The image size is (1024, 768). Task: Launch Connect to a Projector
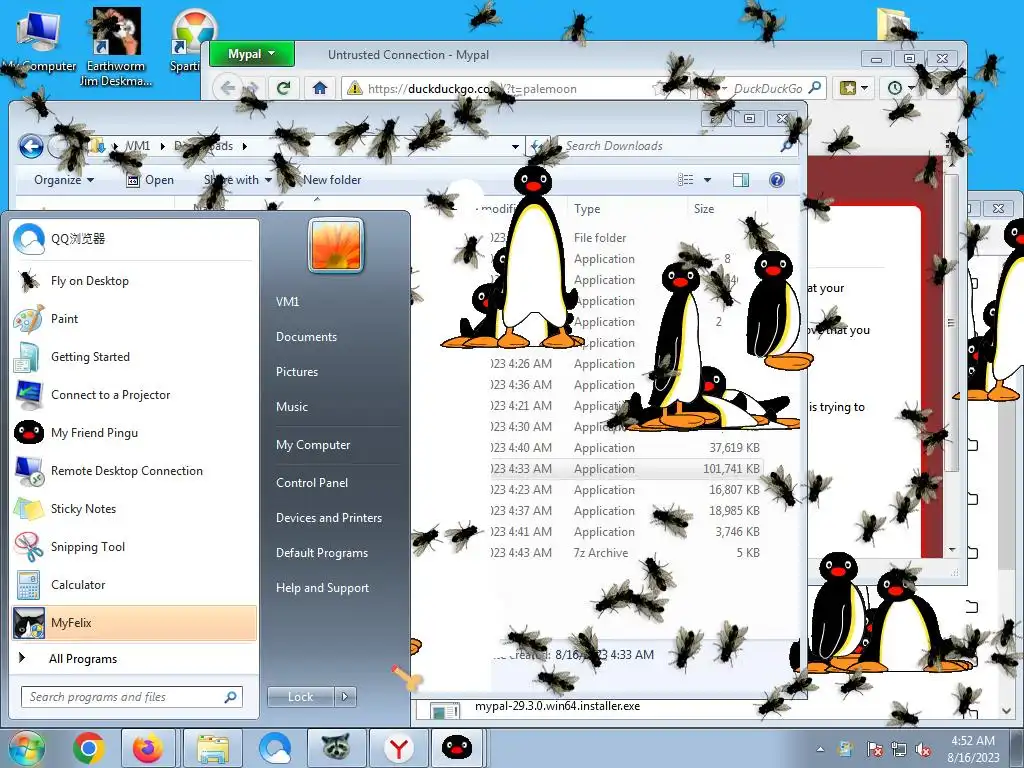134,394
